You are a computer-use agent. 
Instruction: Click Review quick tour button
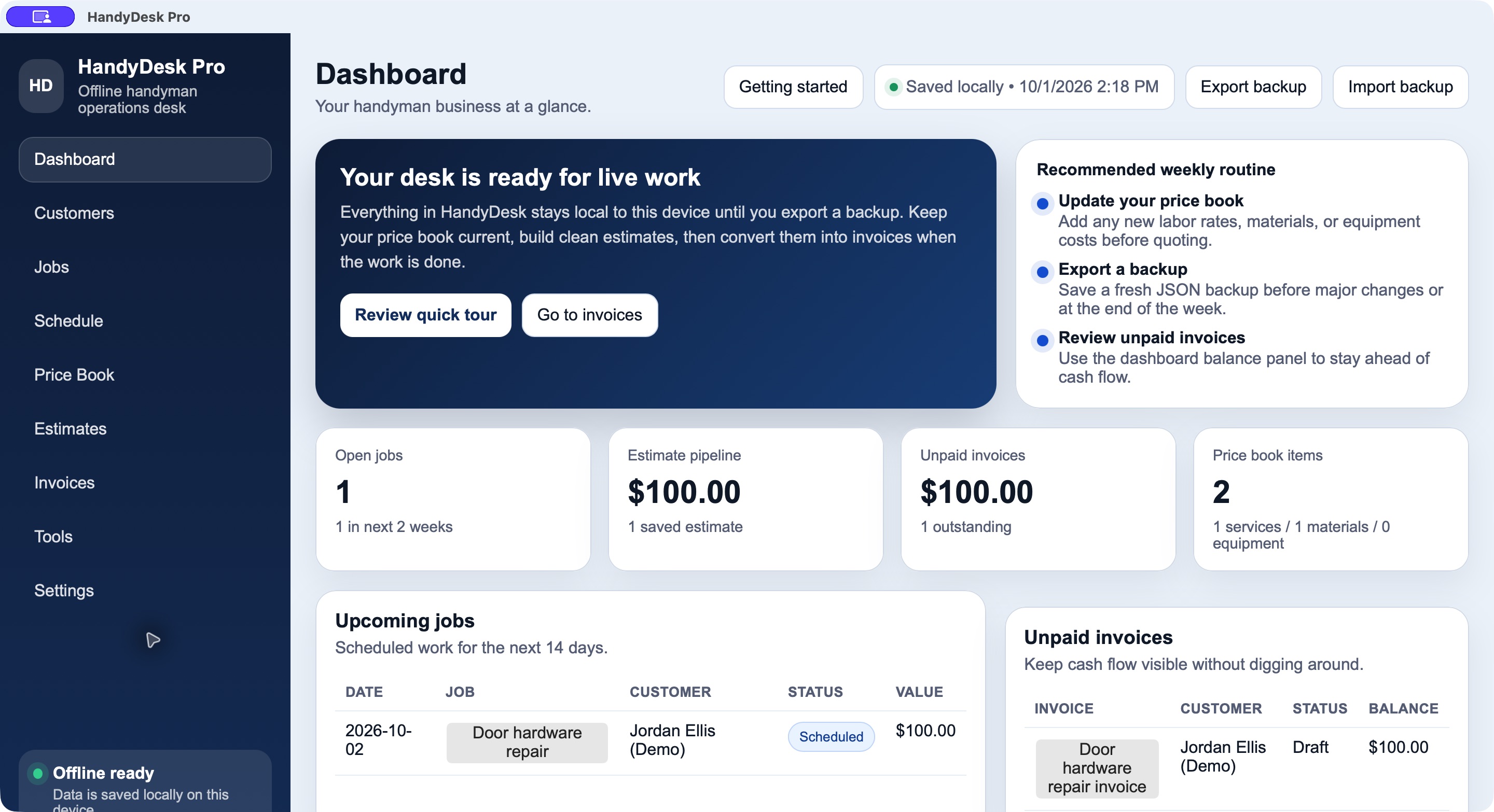click(x=426, y=315)
